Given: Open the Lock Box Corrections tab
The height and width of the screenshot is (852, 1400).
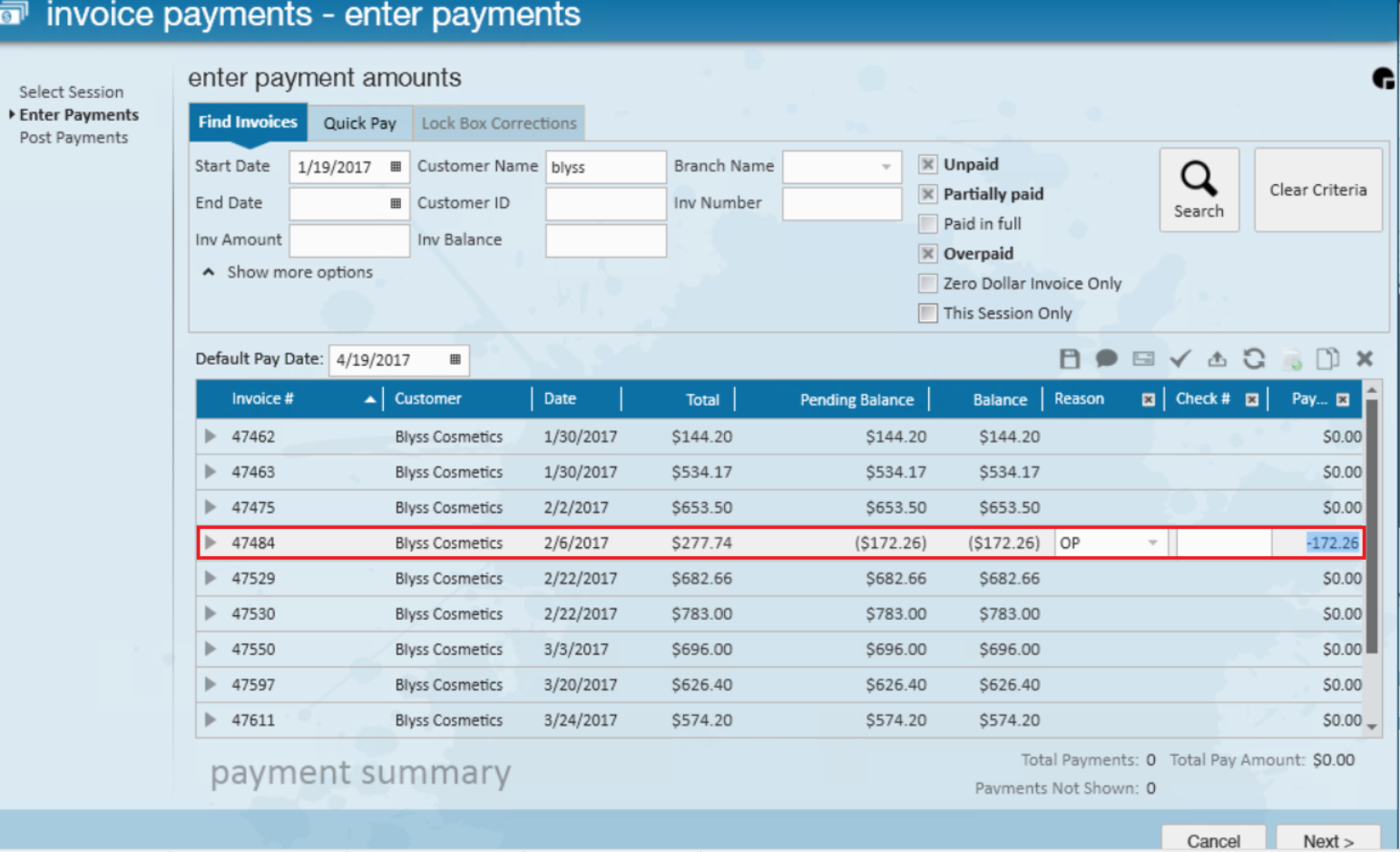Looking at the screenshot, I should point(499,123).
